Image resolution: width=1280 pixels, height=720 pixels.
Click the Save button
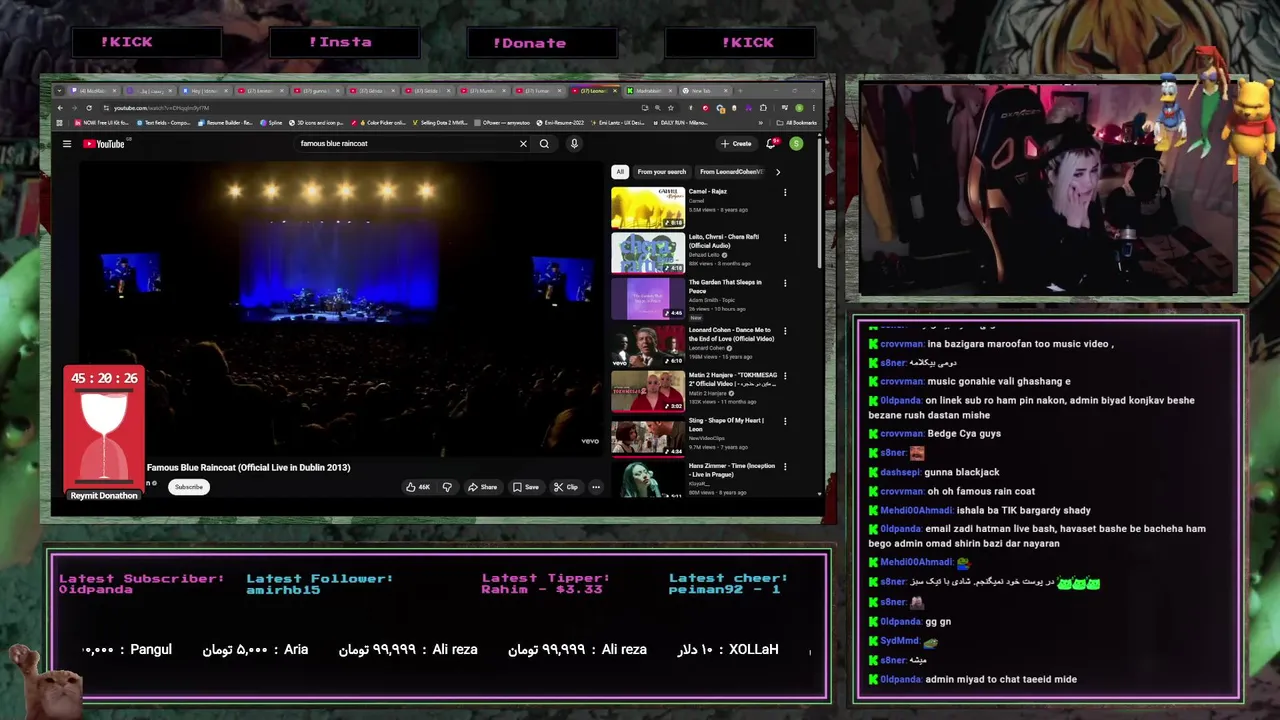coord(526,487)
